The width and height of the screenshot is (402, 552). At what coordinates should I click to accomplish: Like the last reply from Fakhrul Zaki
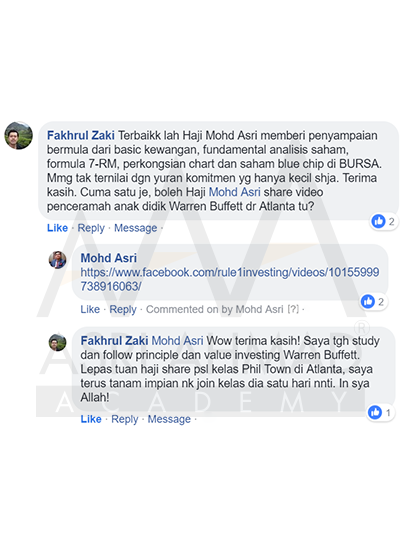click(x=91, y=419)
